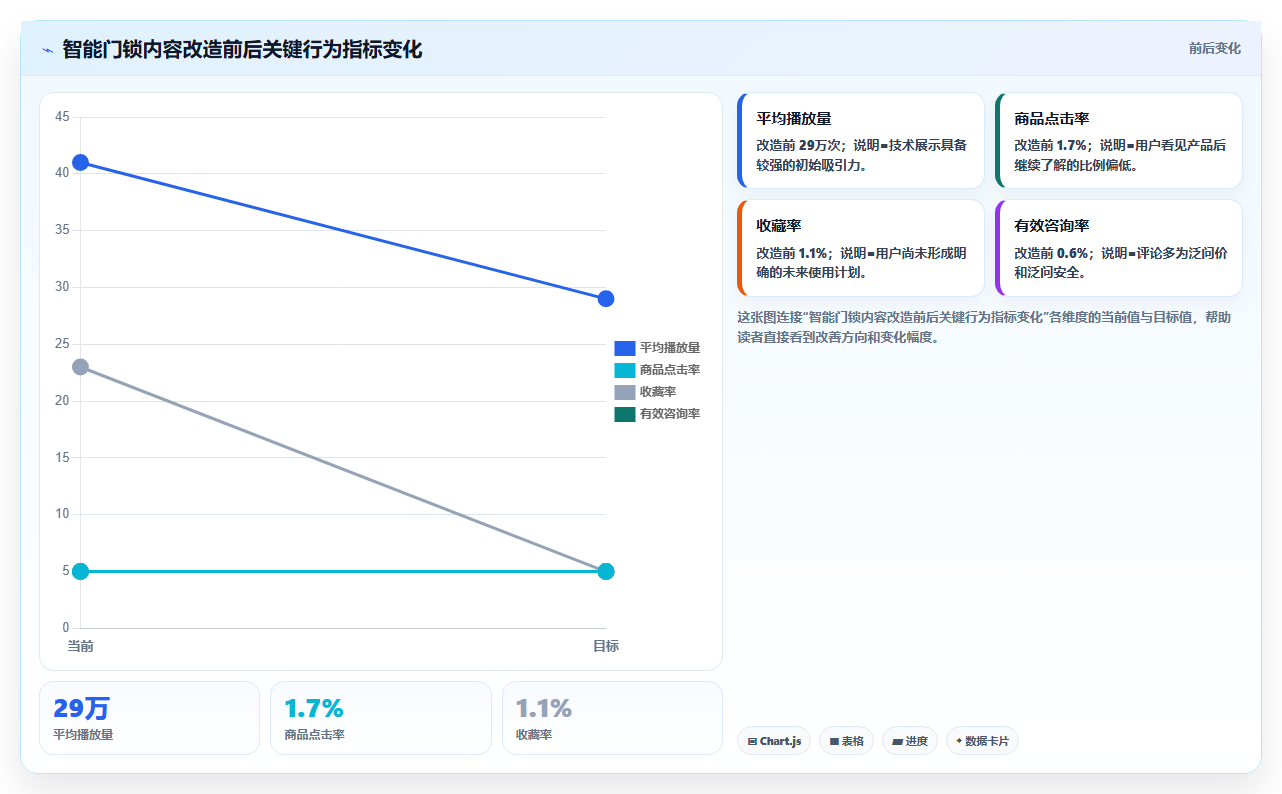Viewport: 1282px width, 794px height.
Task: Click the data point at 目标 value 5
Action: coord(606,571)
